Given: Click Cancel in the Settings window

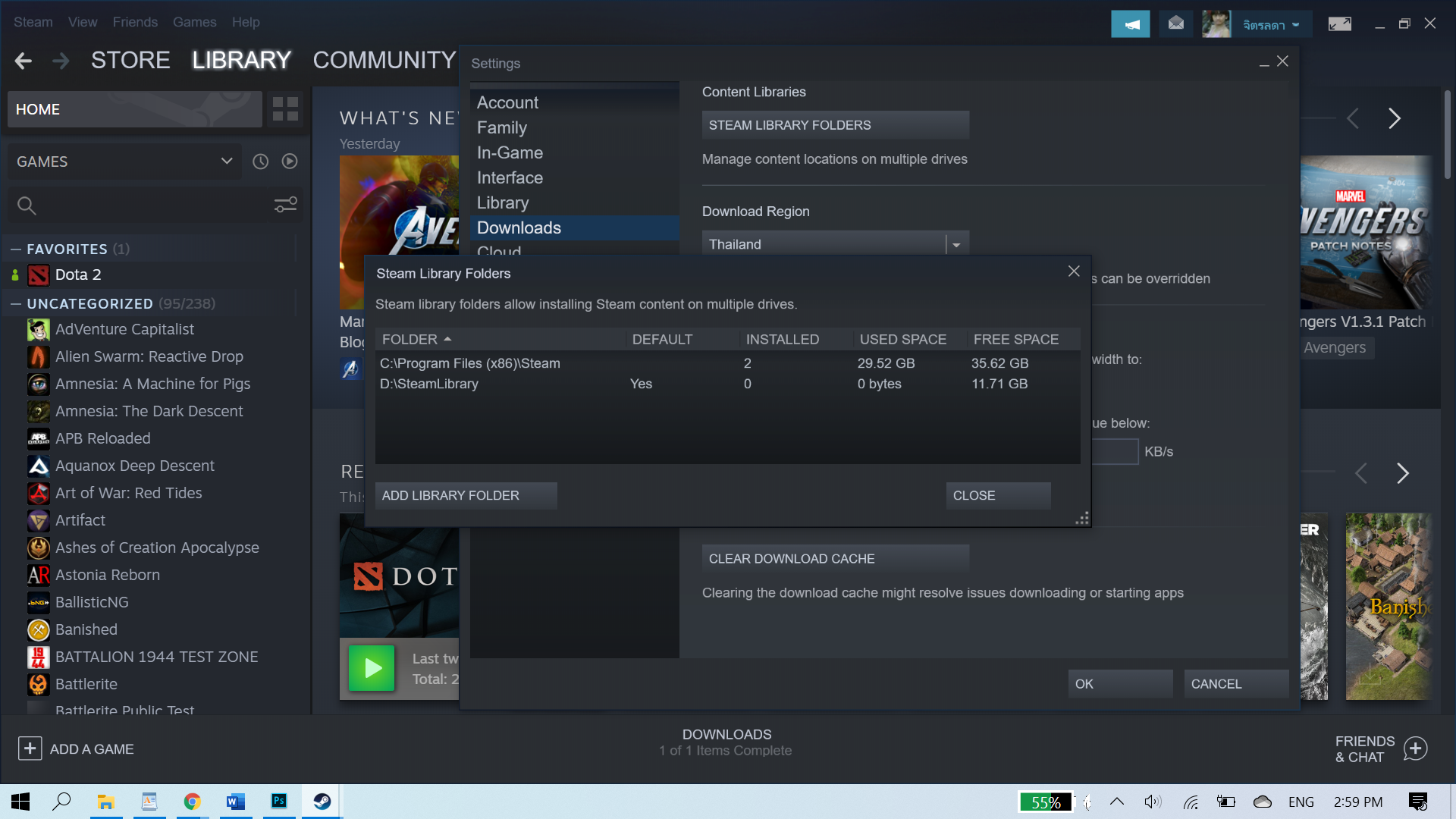Looking at the screenshot, I should pyautogui.click(x=1236, y=684).
